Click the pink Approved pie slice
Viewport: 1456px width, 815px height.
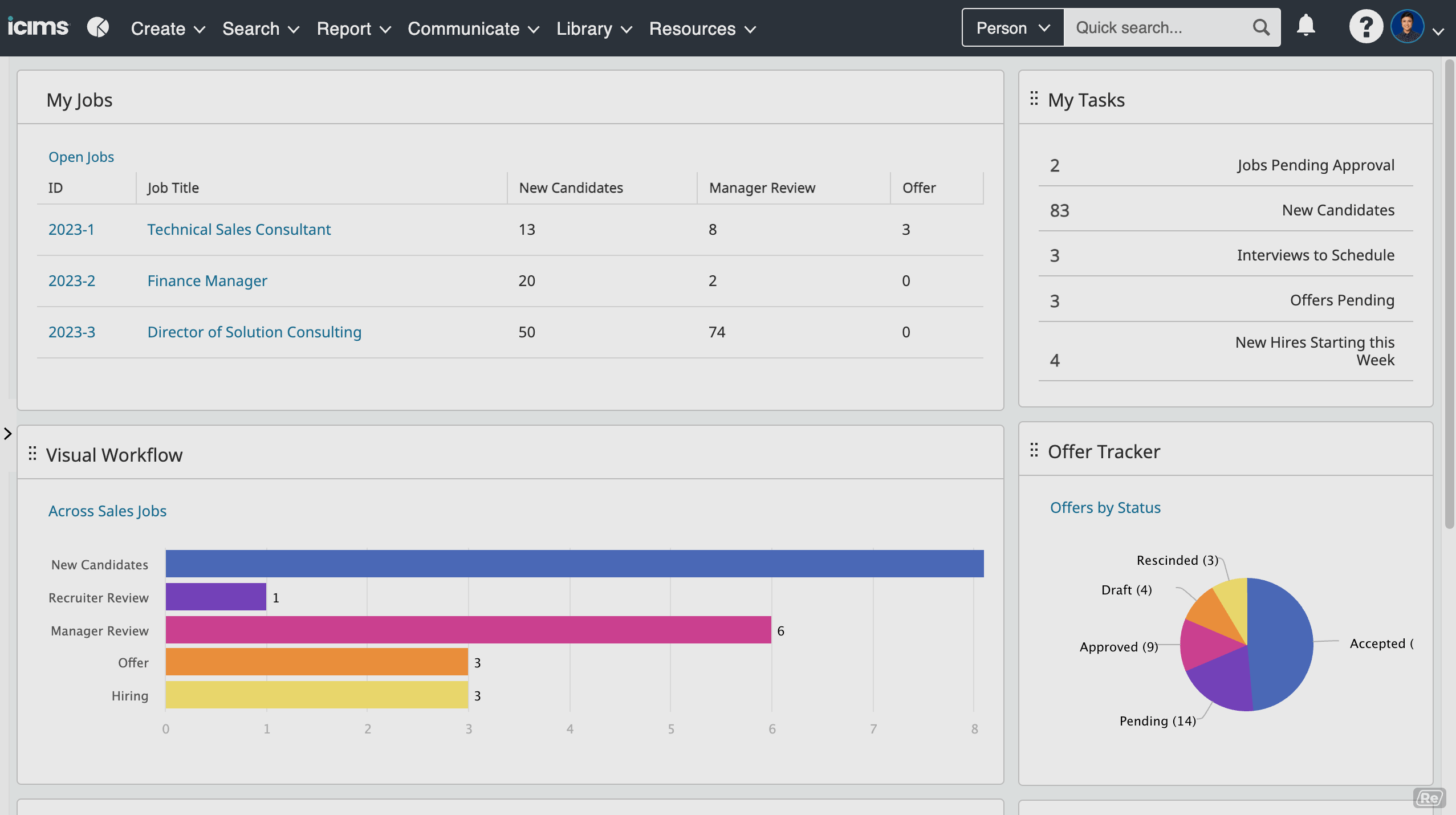(1206, 644)
